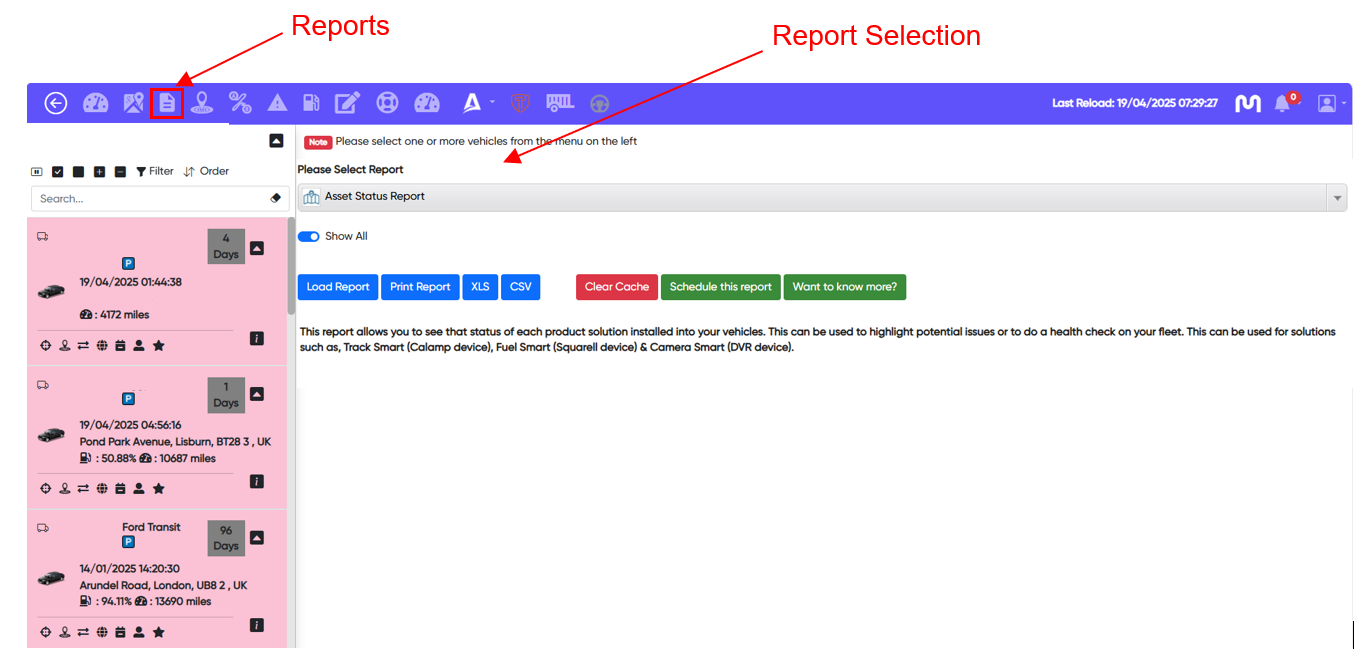Click the edit/compose icon in toolbar
Screen dimensions: 1357x663
pos(347,102)
